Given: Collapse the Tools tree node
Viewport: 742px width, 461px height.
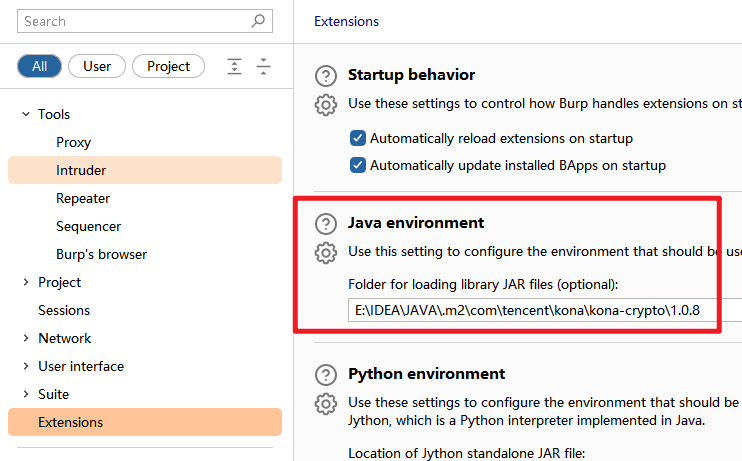Looking at the screenshot, I should tap(26, 114).
